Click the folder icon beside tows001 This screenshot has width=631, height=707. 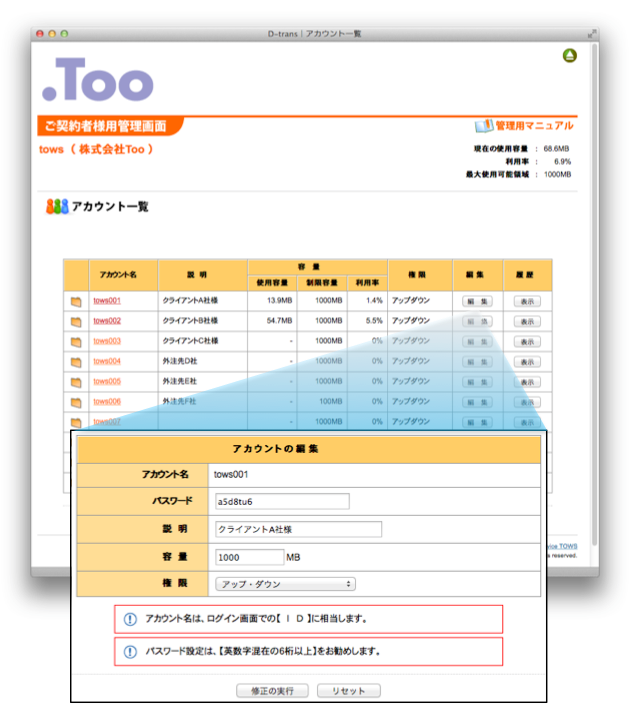[x=75, y=301]
